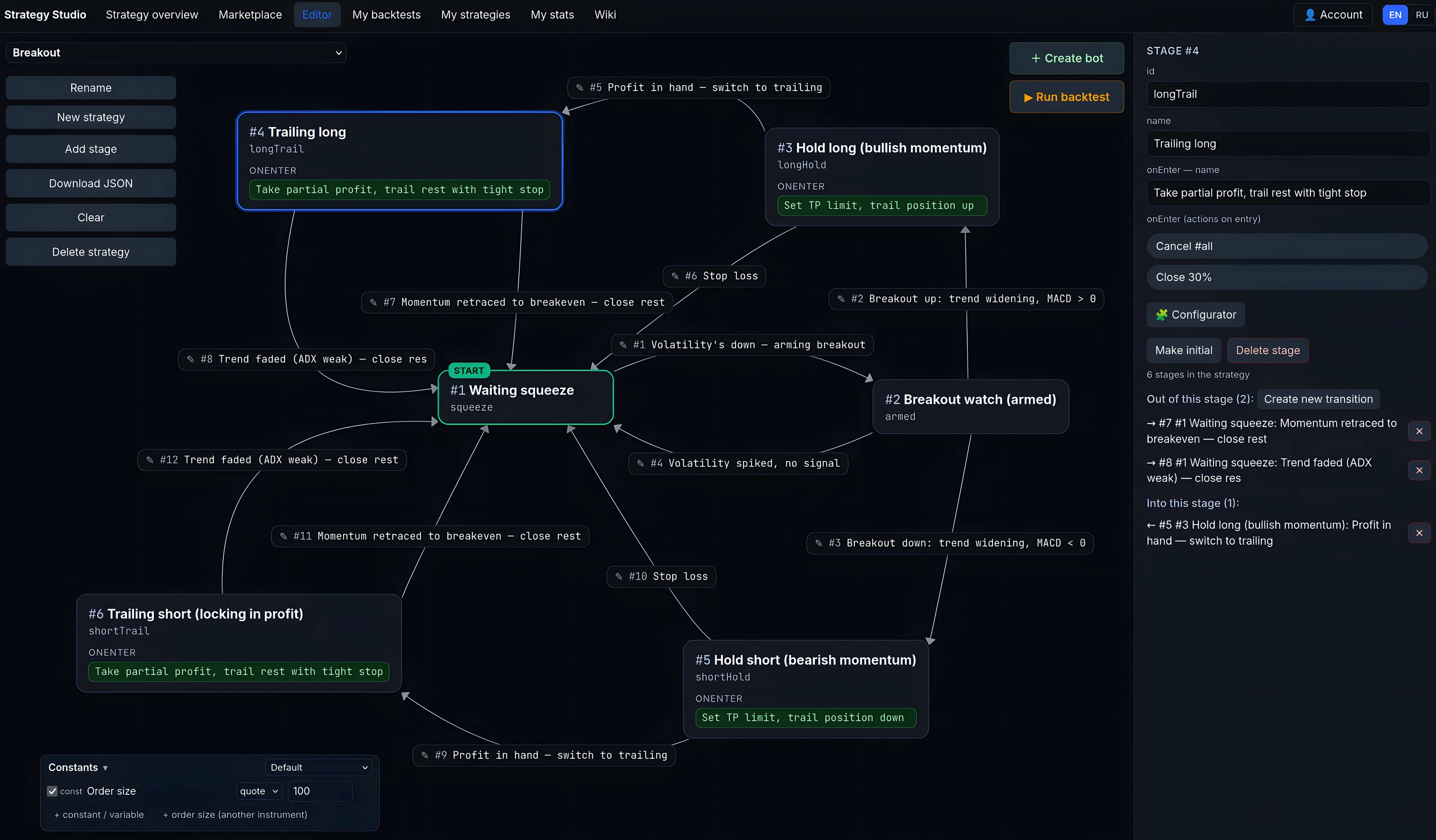The width and height of the screenshot is (1436, 840).
Task: Click the name field with Trailing long
Action: click(1288, 144)
